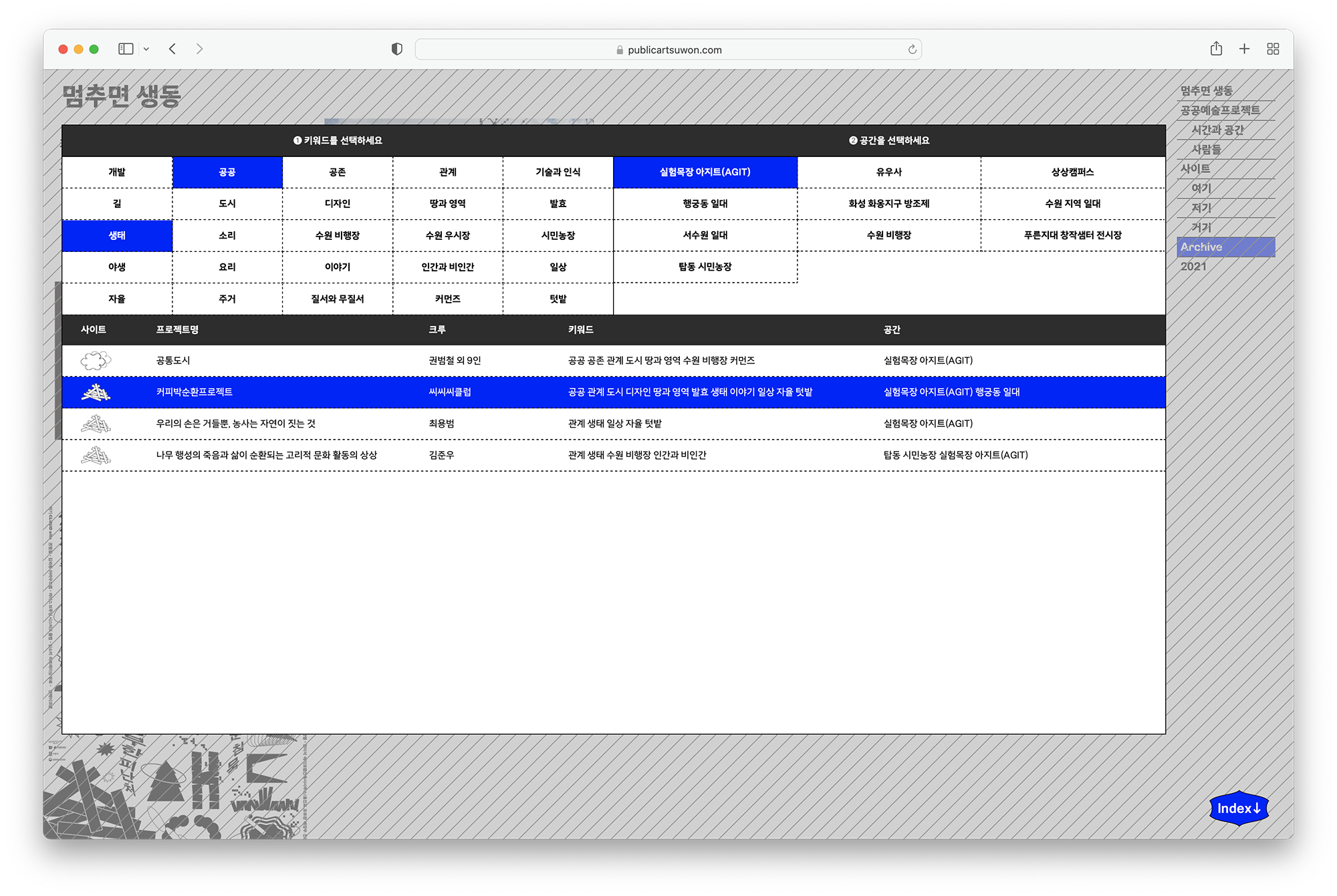This screenshot has height=896, width=1337.
Task: Show the tab overview grid icon
Action: point(1273,49)
